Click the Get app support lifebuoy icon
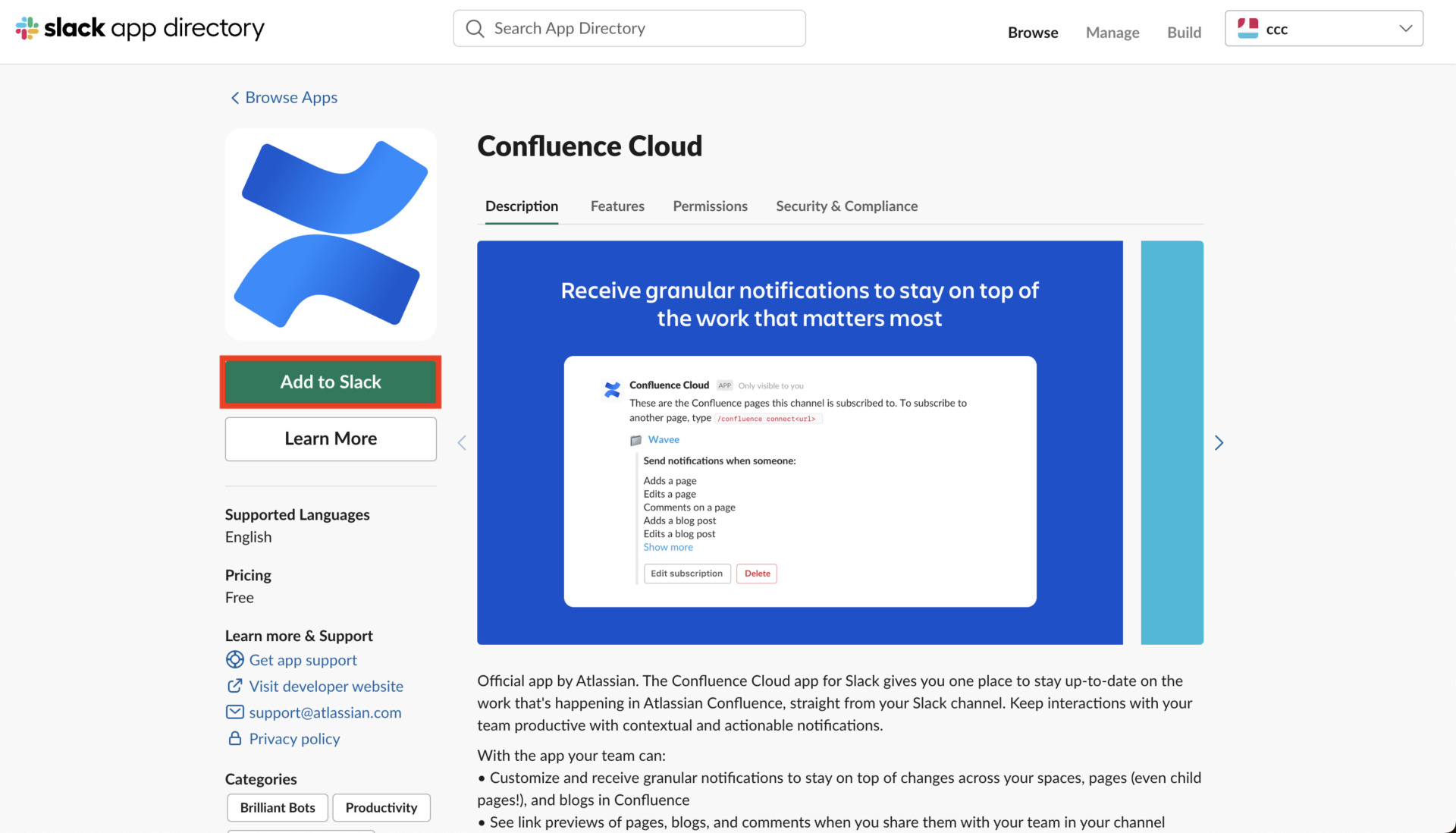The height and width of the screenshot is (833, 1456). [235, 659]
